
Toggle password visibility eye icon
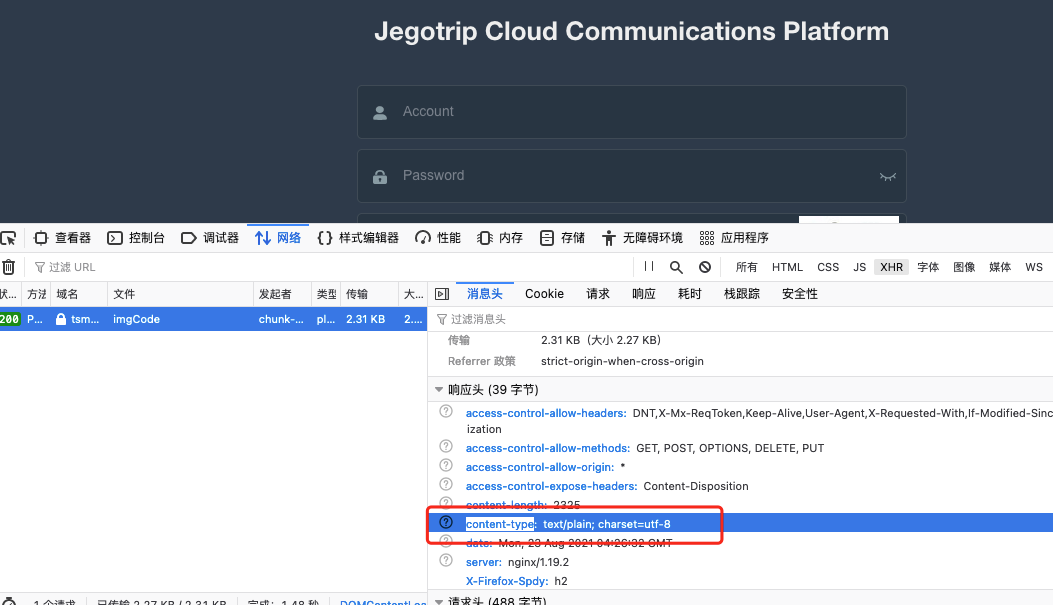tap(888, 177)
